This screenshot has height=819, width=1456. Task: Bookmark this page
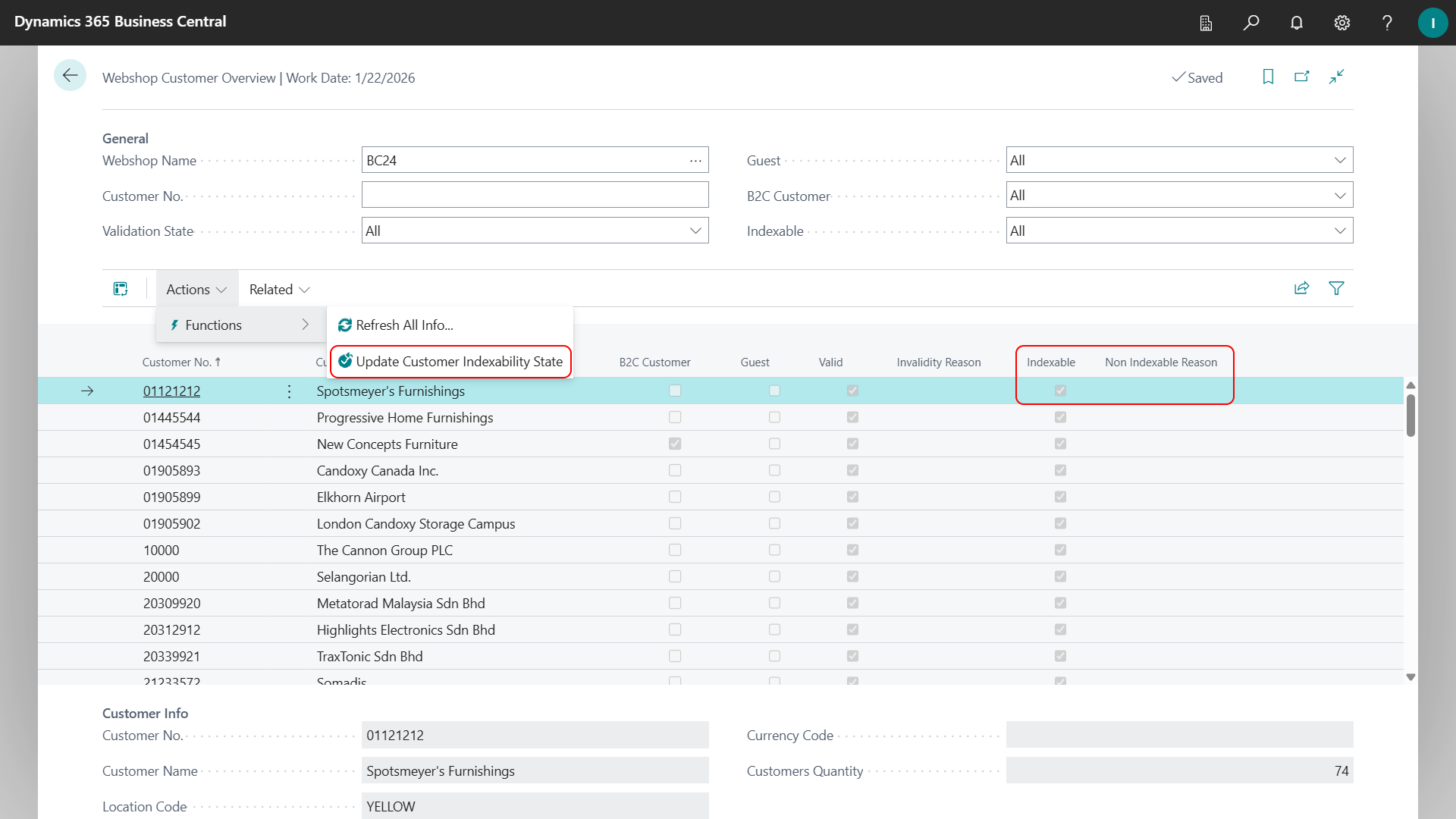click(x=1268, y=77)
